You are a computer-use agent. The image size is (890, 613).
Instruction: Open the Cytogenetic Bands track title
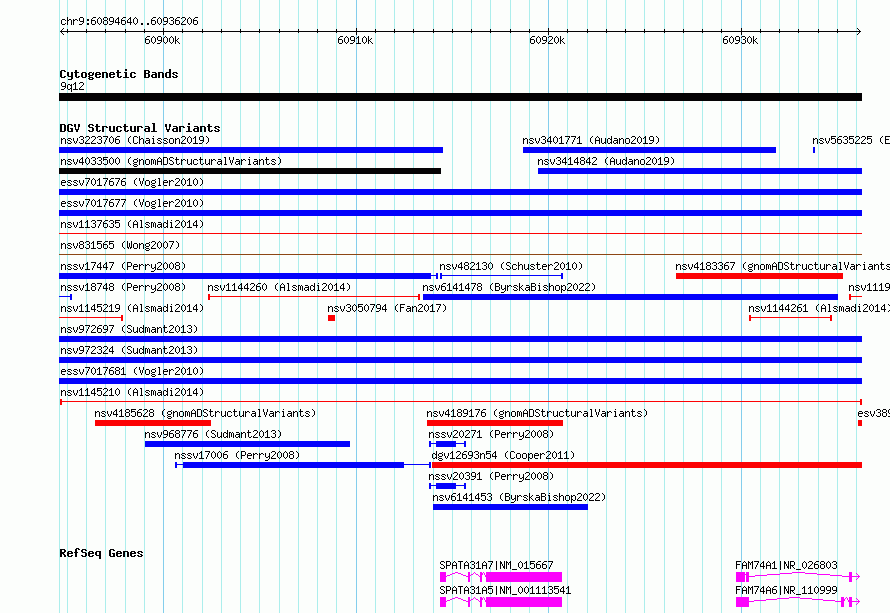click(x=119, y=74)
